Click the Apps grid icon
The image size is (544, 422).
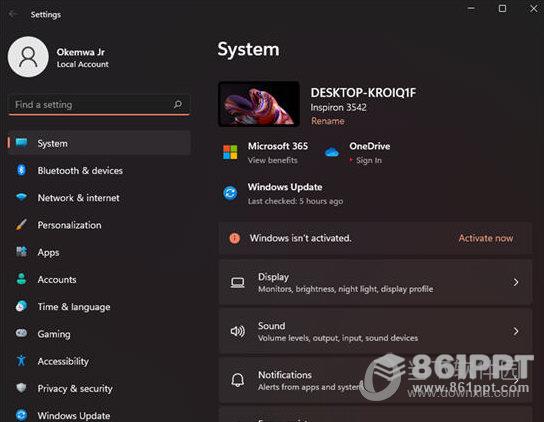pos(22,252)
